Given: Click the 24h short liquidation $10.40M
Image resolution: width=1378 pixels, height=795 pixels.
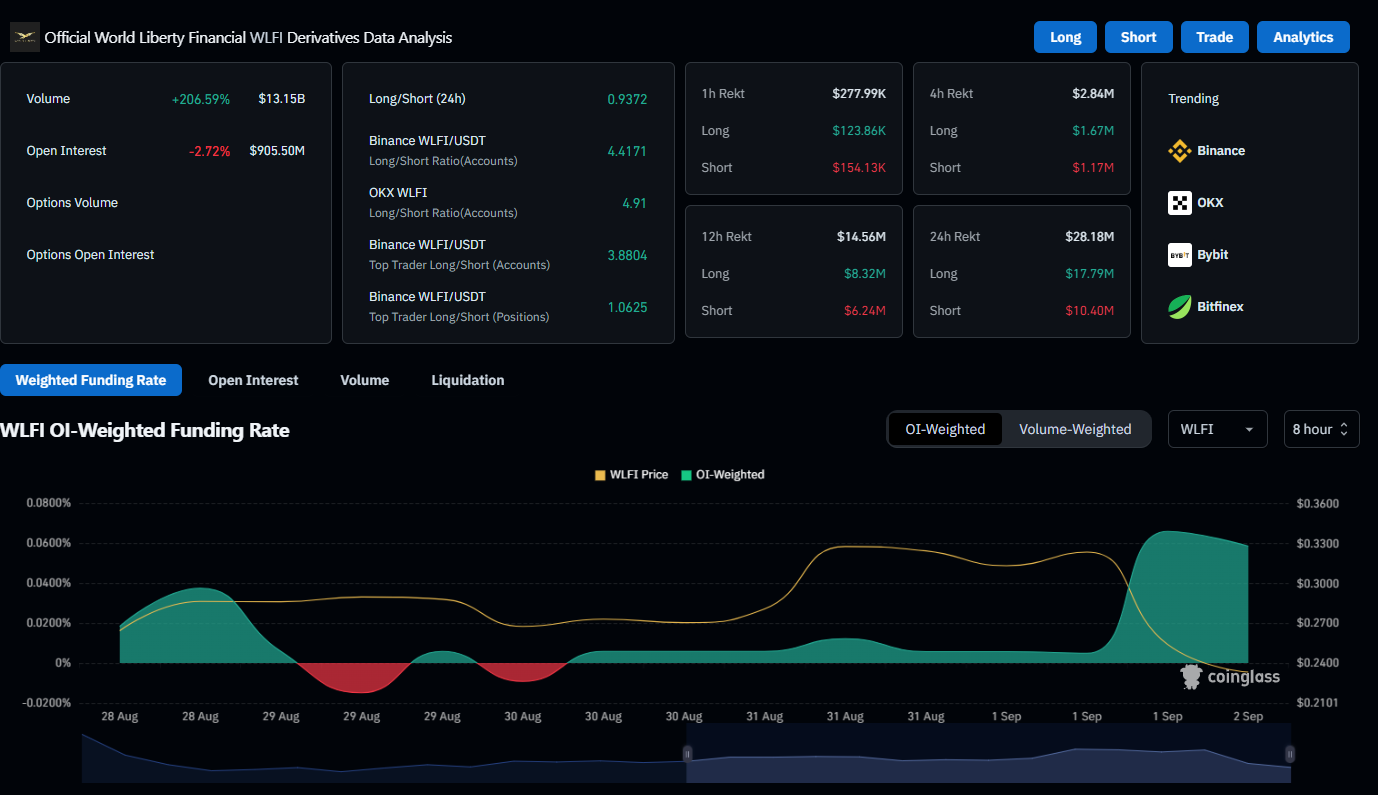Looking at the screenshot, I should click(x=1090, y=311).
